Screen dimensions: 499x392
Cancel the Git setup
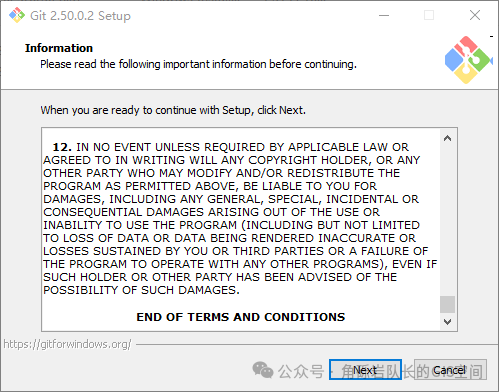450,369
